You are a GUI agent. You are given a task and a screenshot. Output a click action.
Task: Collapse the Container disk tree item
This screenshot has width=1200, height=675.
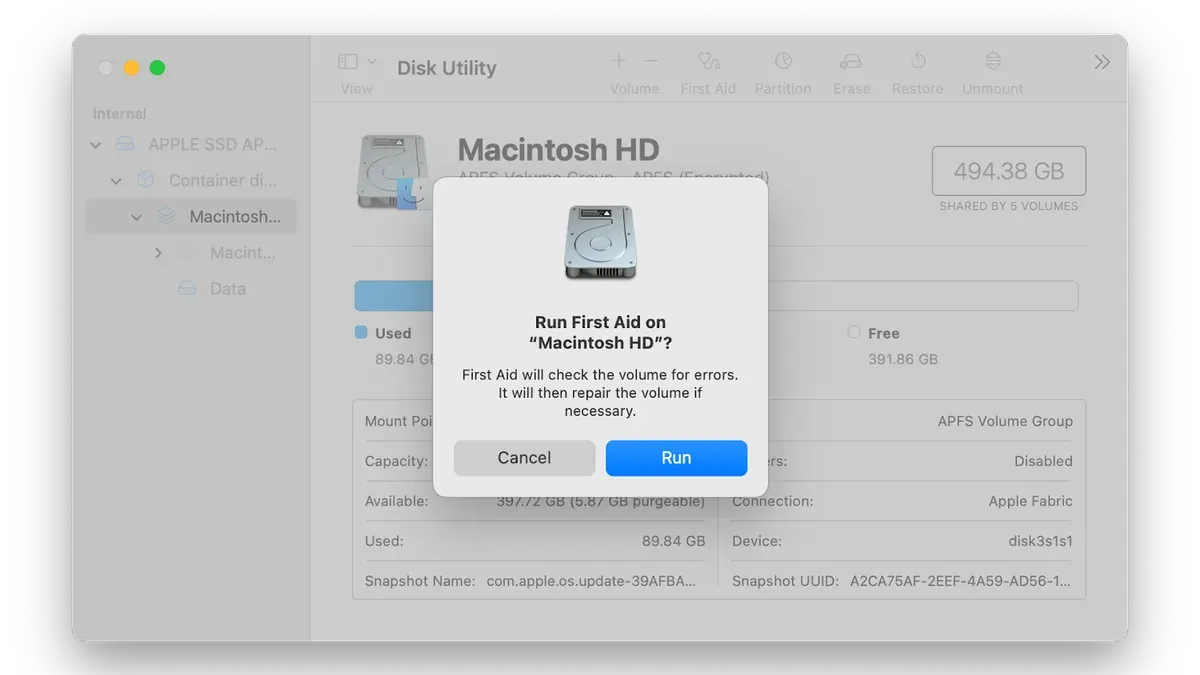click(117, 181)
